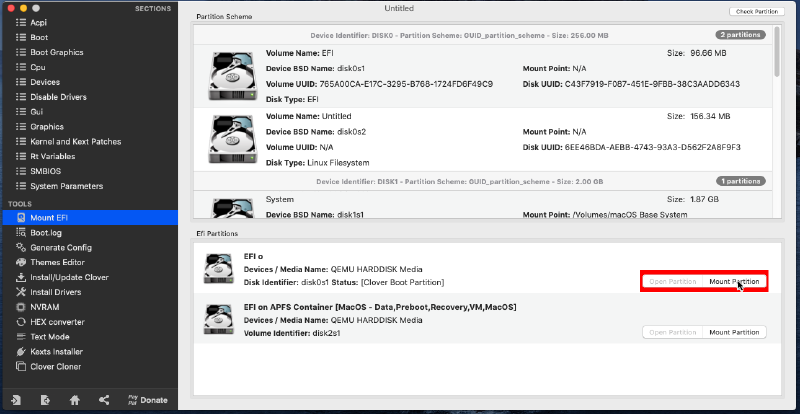This screenshot has height=414, width=800.
Task: Mount the disk0s1 Clover Boot Partition
Action: (x=735, y=282)
